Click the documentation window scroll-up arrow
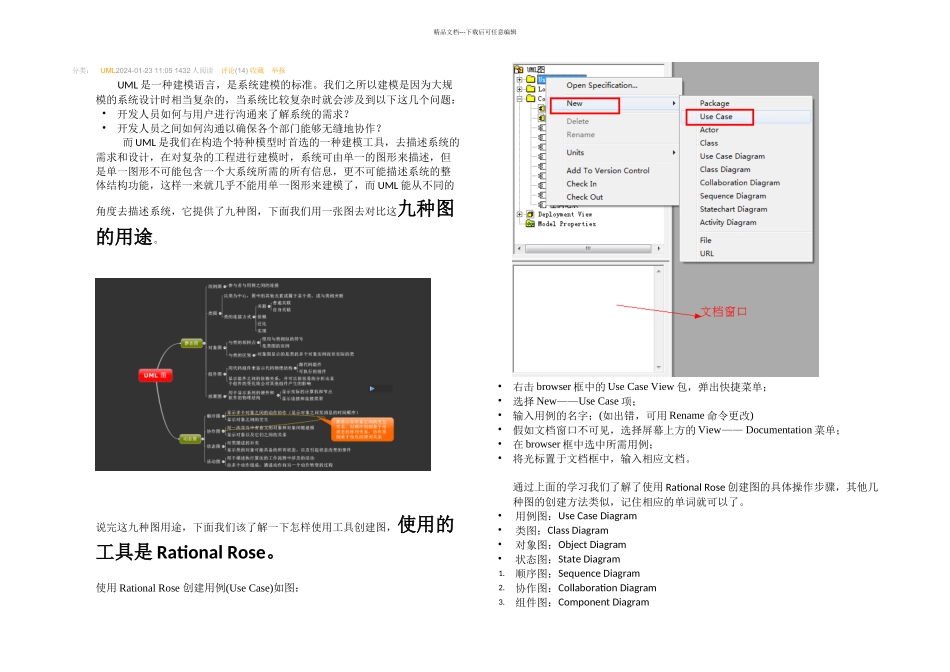950x672 pixels. pyautogui.click(x=659, y=271)
